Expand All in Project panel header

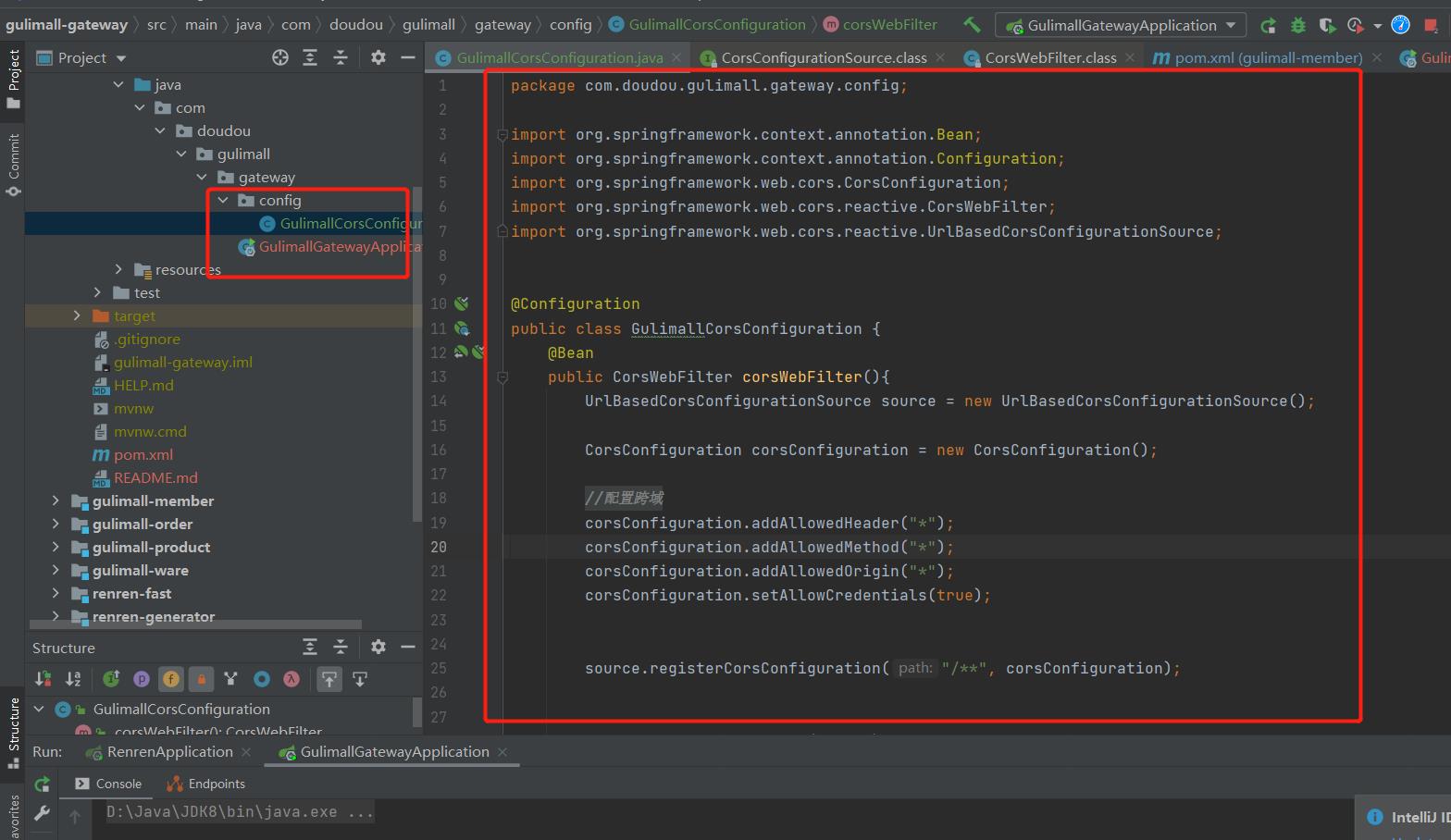click(x=310, y=57)
